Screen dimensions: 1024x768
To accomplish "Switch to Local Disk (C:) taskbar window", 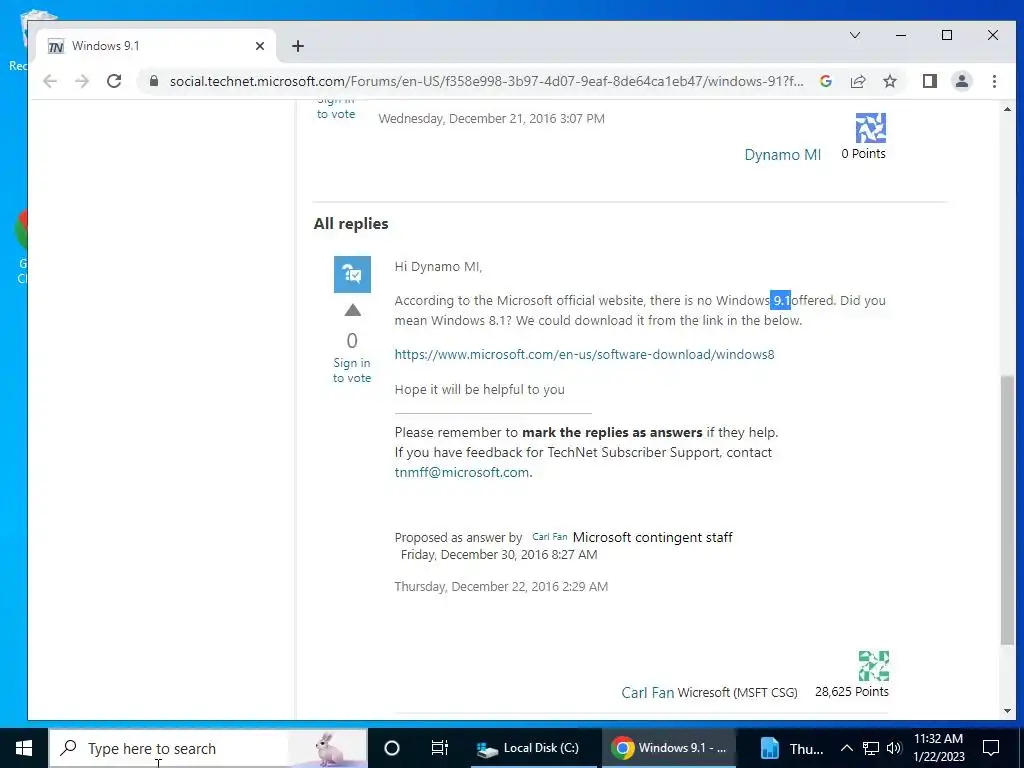I will (x=534, y=748).
